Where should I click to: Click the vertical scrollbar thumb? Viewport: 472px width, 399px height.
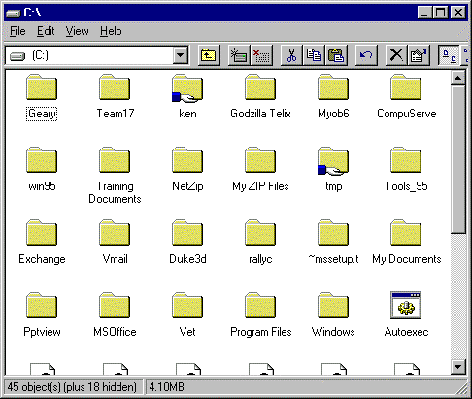458,159
